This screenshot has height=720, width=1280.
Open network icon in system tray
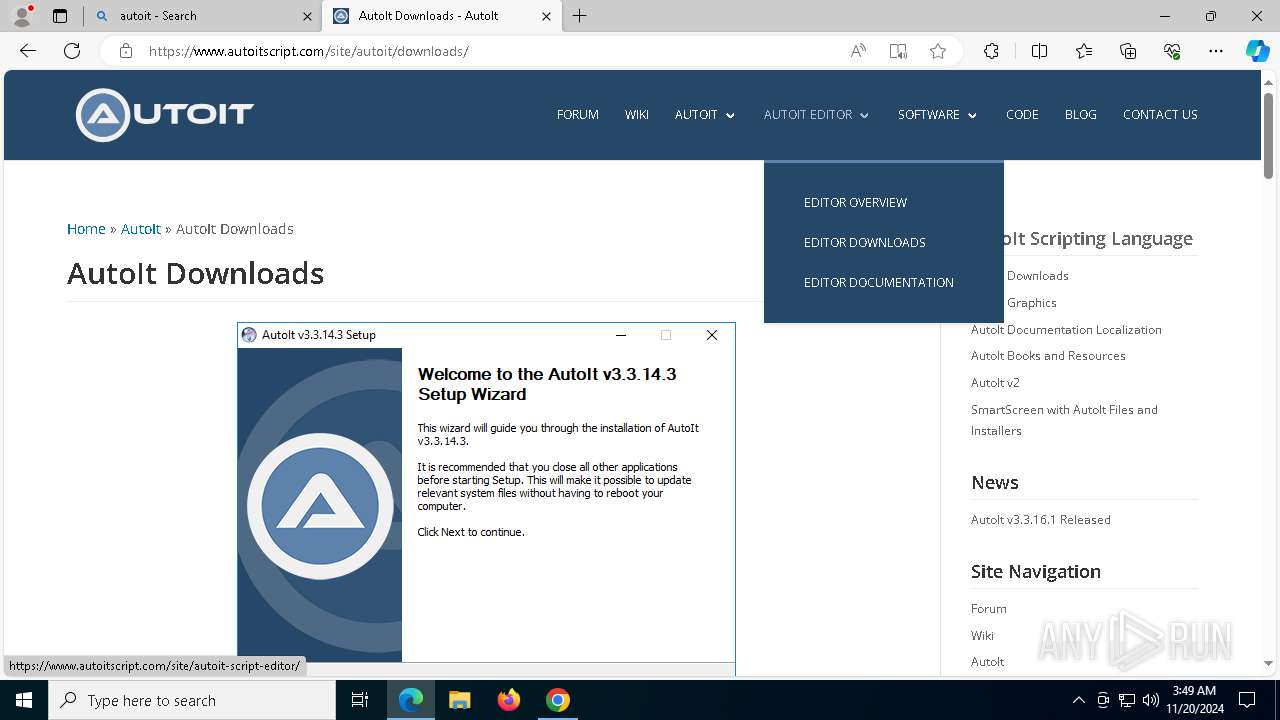pyautogui.click(x=1127, y=700)
